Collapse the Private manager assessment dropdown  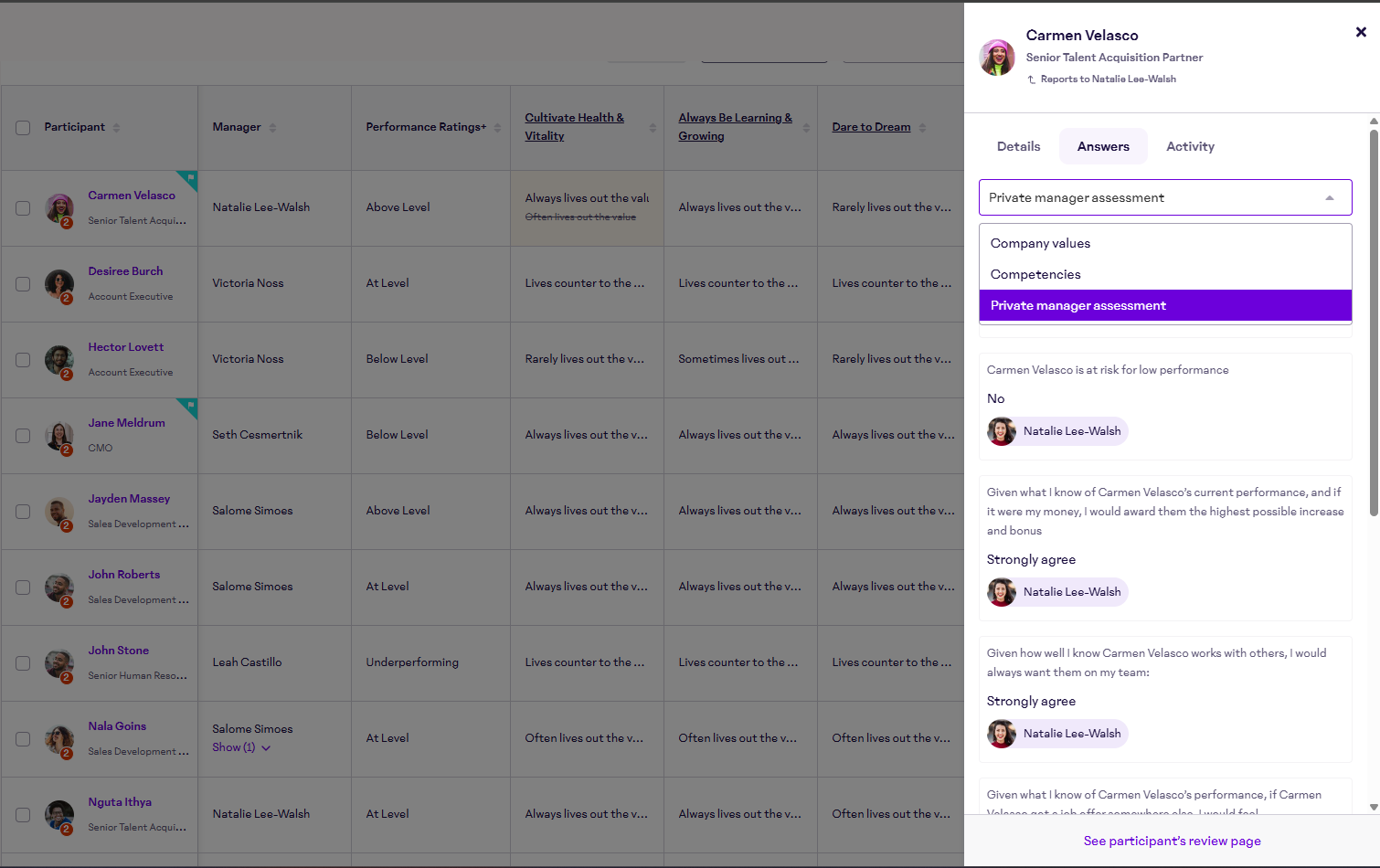pyautogui.click(x=1330, y=198)
